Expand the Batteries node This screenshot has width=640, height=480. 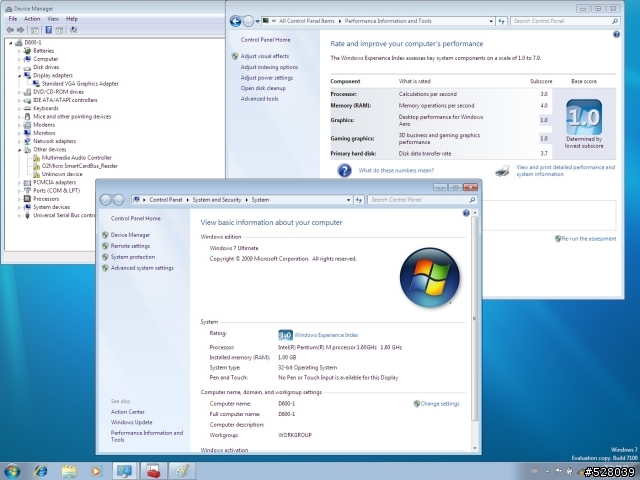19,51
